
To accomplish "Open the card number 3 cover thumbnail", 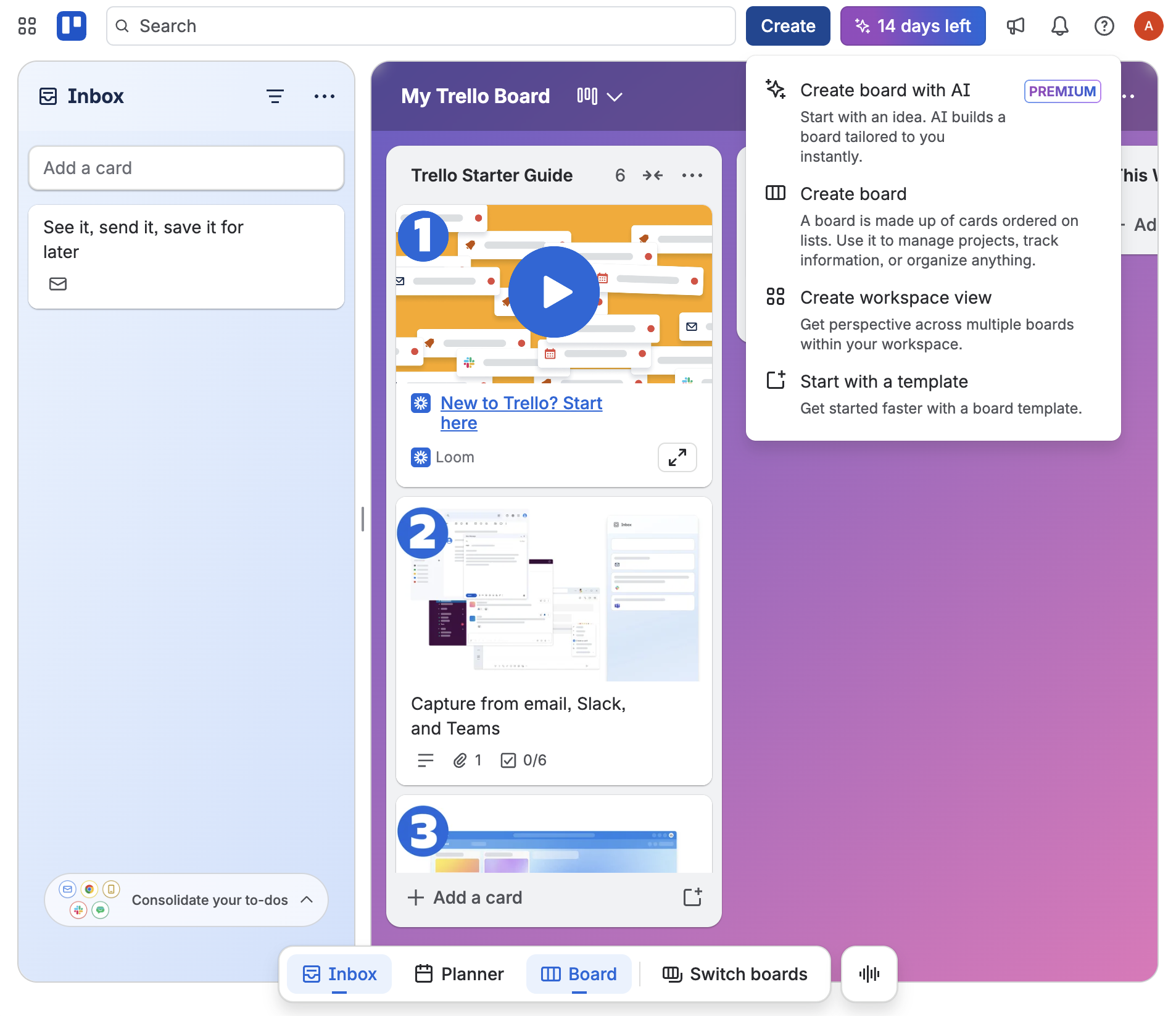I will click(554, 835).
